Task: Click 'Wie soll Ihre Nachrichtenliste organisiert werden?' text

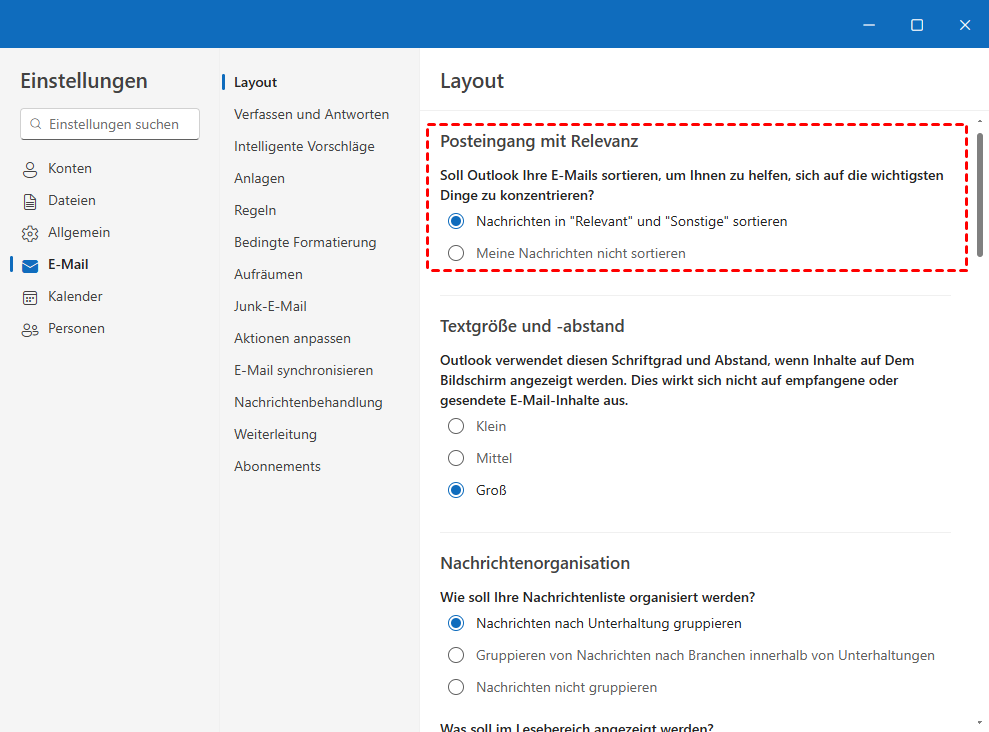Action: 597,598
